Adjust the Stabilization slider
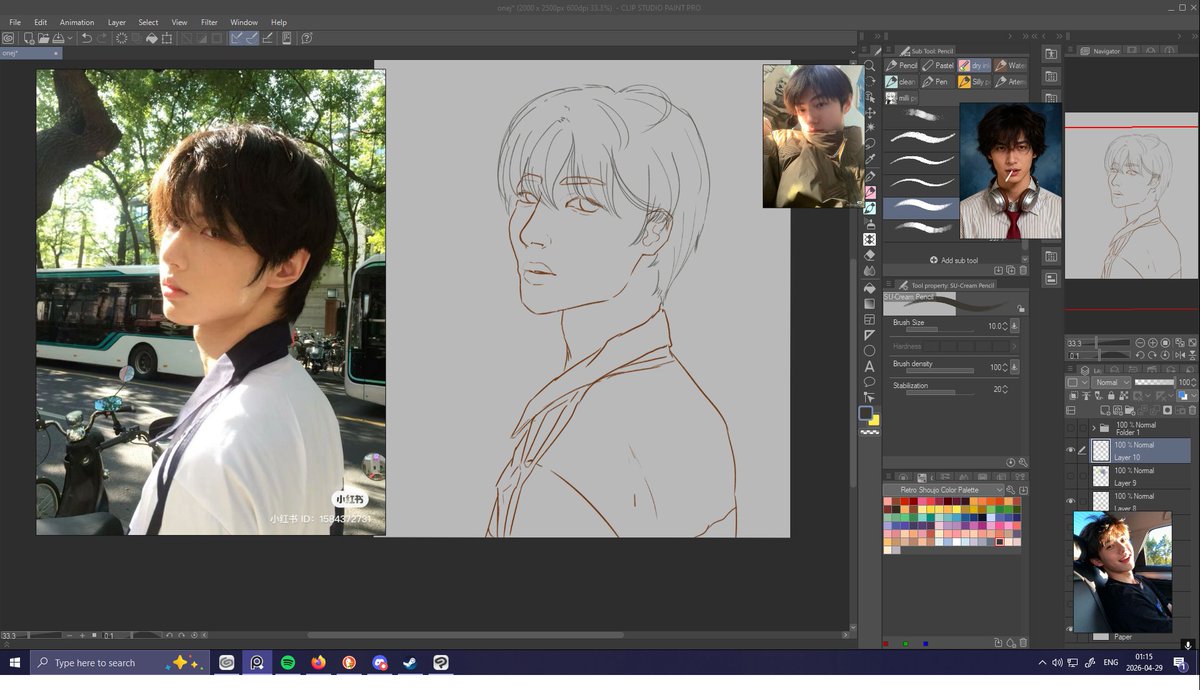 (940, 393)
